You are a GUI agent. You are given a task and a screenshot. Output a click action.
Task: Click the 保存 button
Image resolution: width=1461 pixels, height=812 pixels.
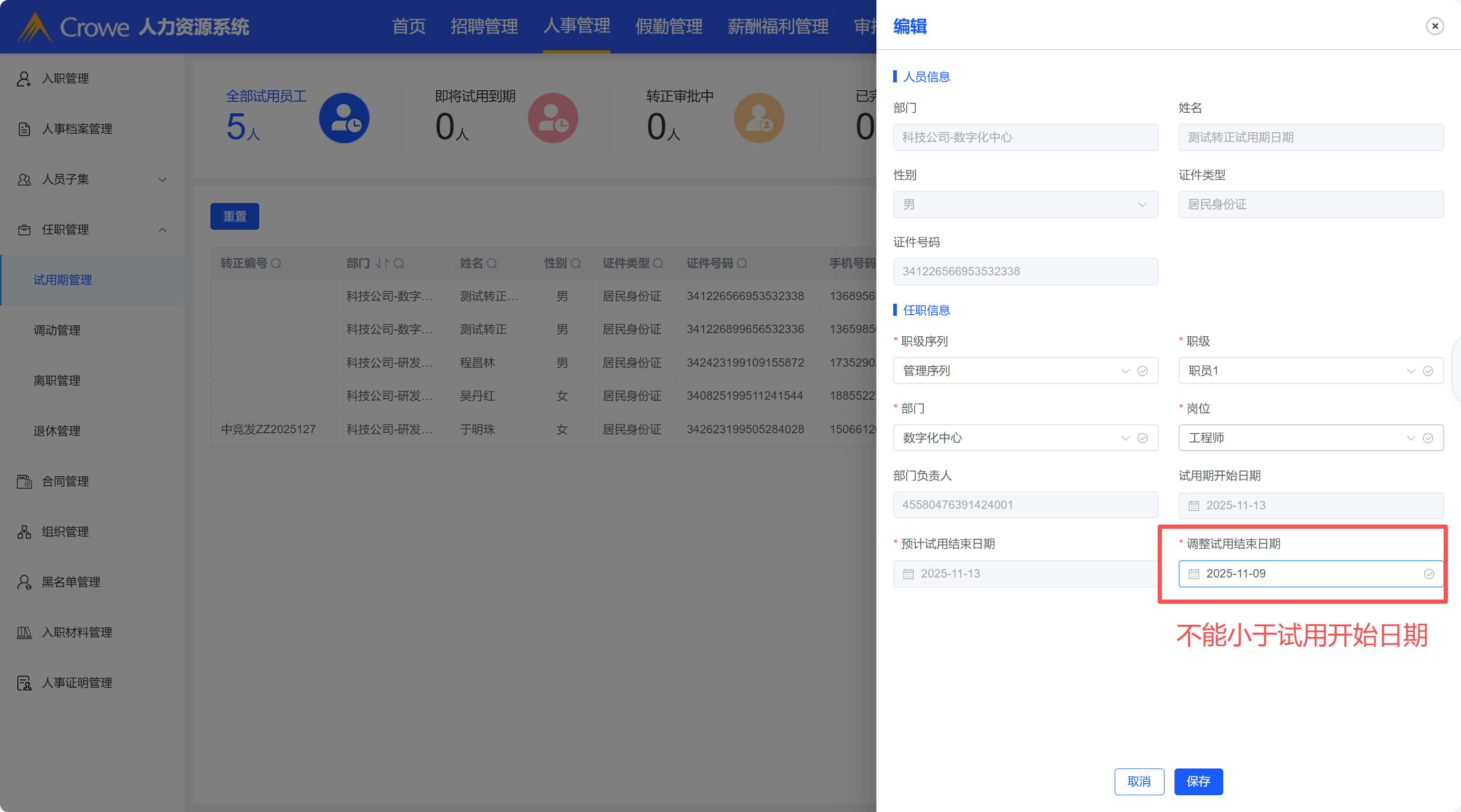pyautogui.click(x=1198, y=782)
